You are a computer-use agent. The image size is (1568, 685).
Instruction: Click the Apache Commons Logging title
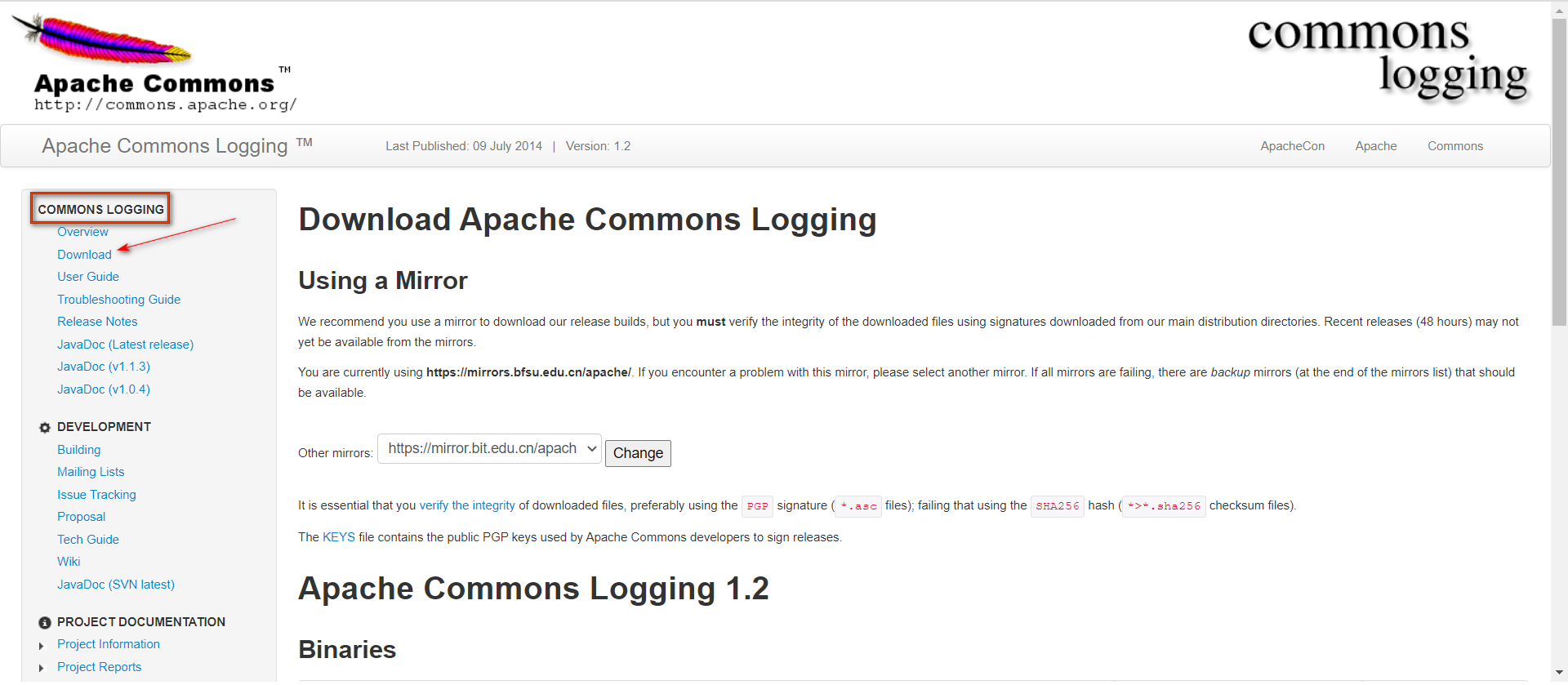pyautogui.click(x=177, y=145)
